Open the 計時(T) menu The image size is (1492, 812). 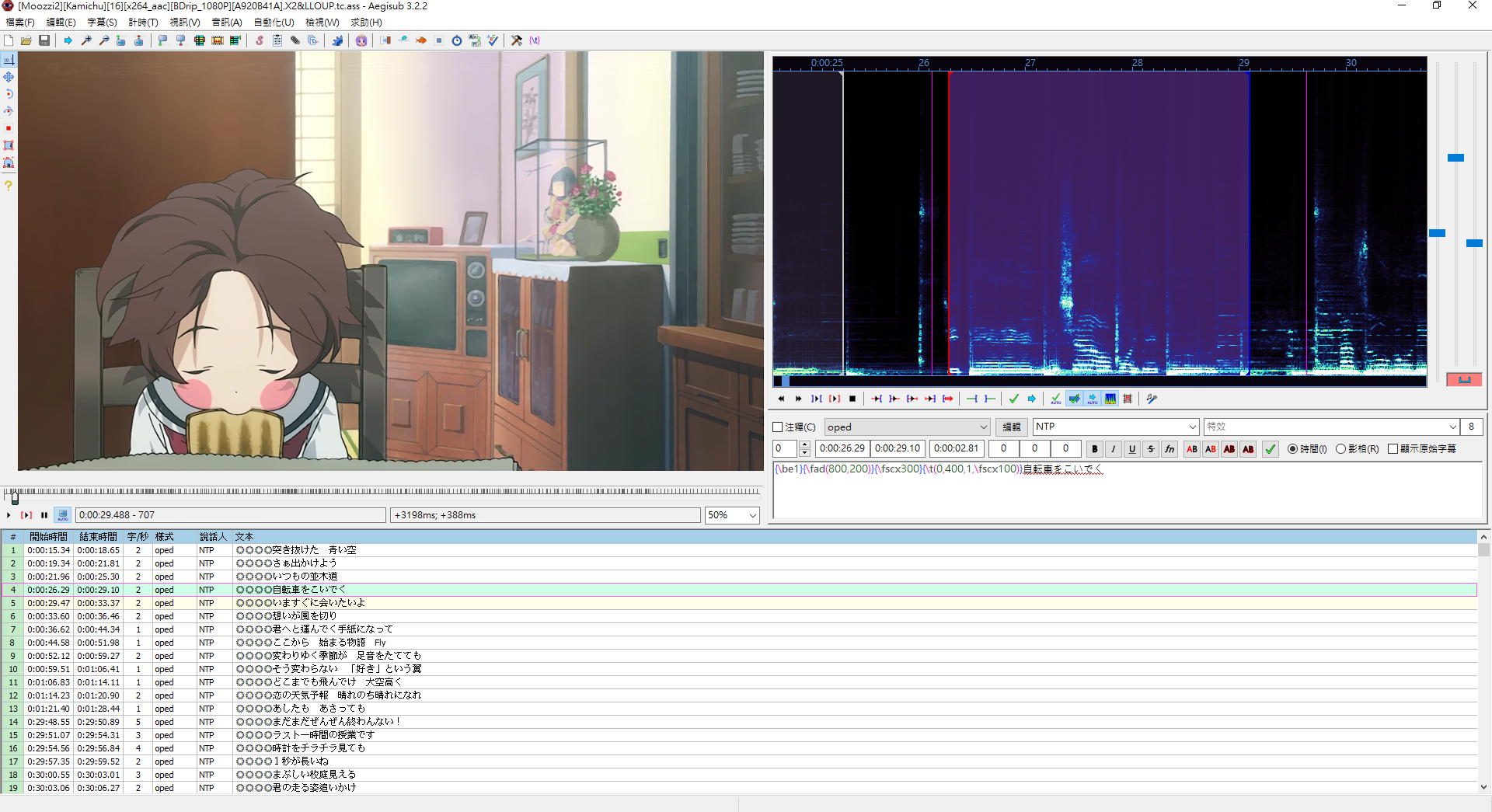143,23
